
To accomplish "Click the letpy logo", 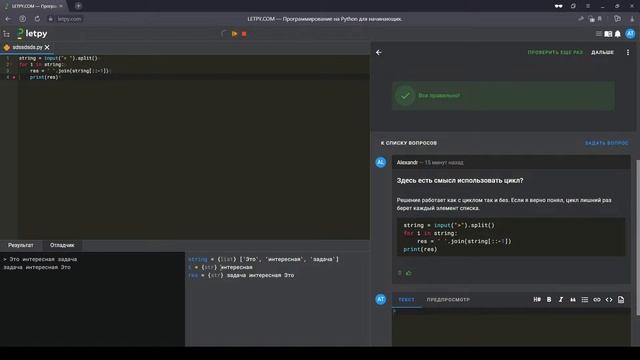I will 32,33.
